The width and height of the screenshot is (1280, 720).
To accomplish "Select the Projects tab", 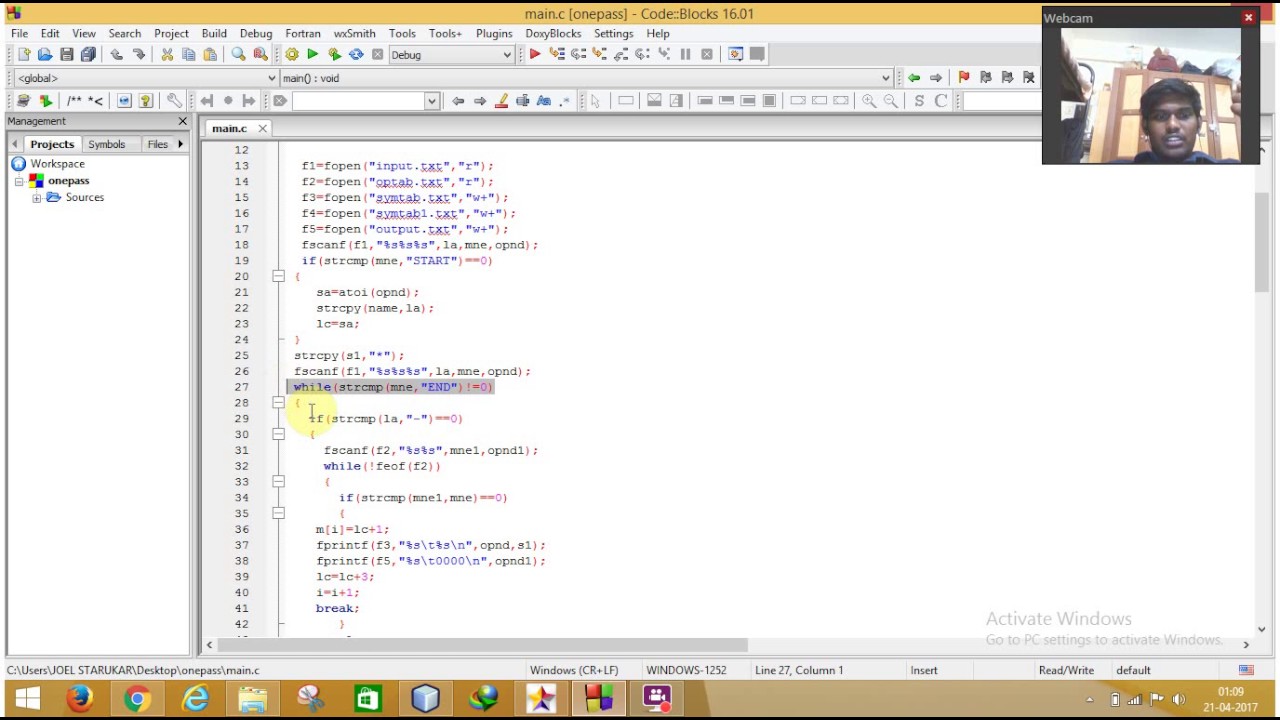I will pyautogui.click(x=52, y=144).
